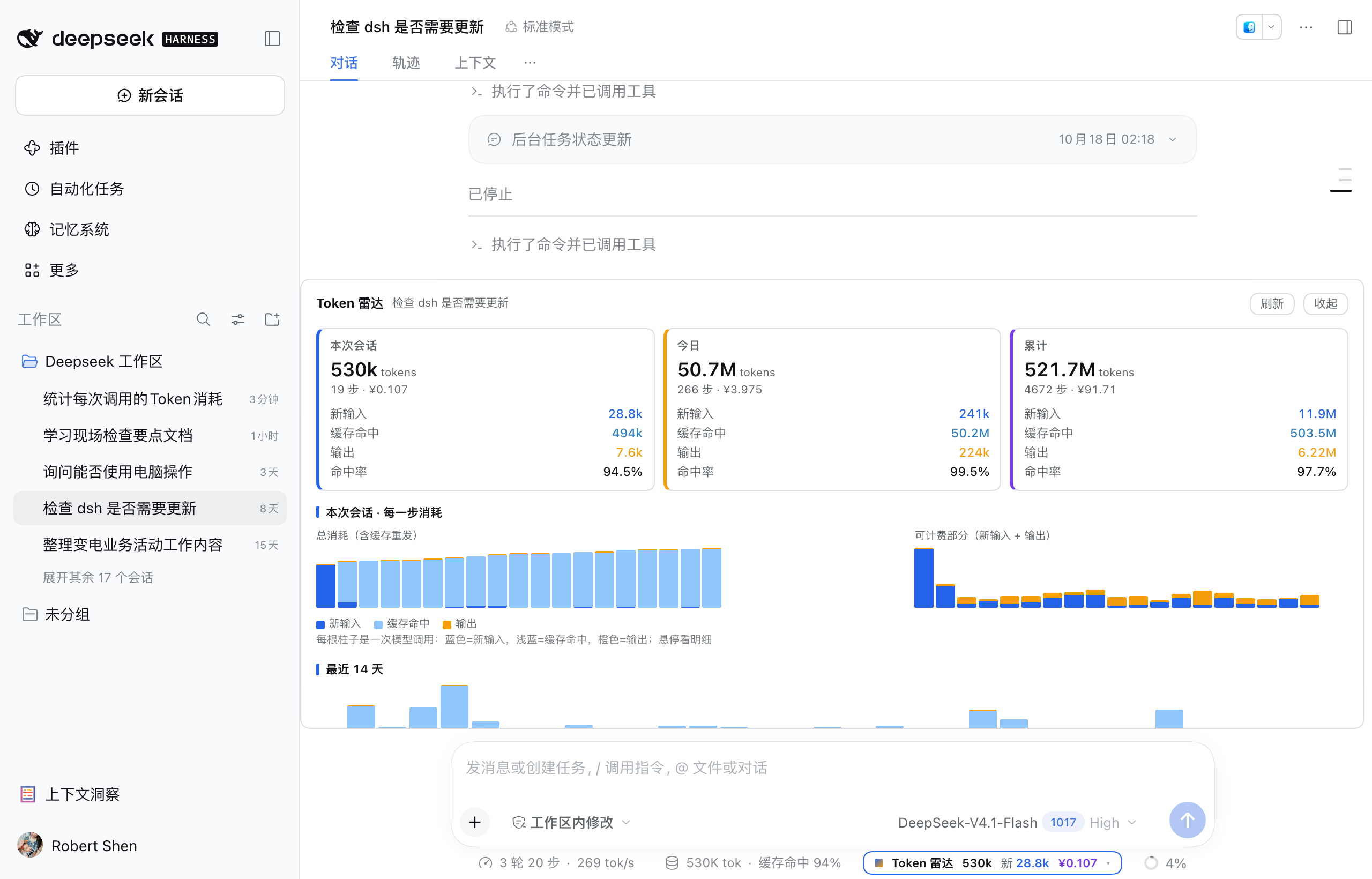Switch to the 轨迹 tab
Viewport: 1372px width, 879px height.
click(406, 63)
